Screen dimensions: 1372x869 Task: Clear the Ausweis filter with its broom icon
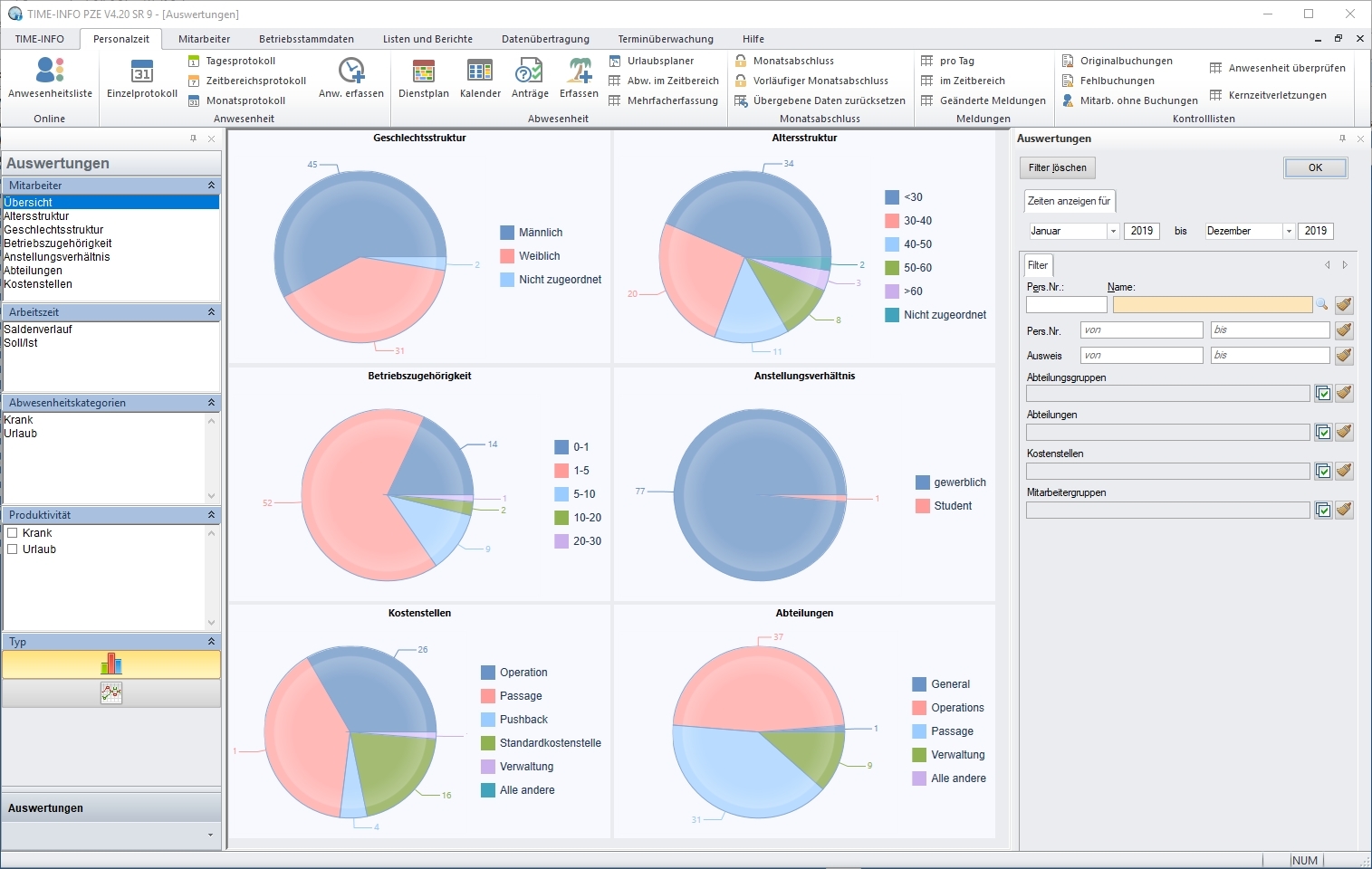[1344, 356]
